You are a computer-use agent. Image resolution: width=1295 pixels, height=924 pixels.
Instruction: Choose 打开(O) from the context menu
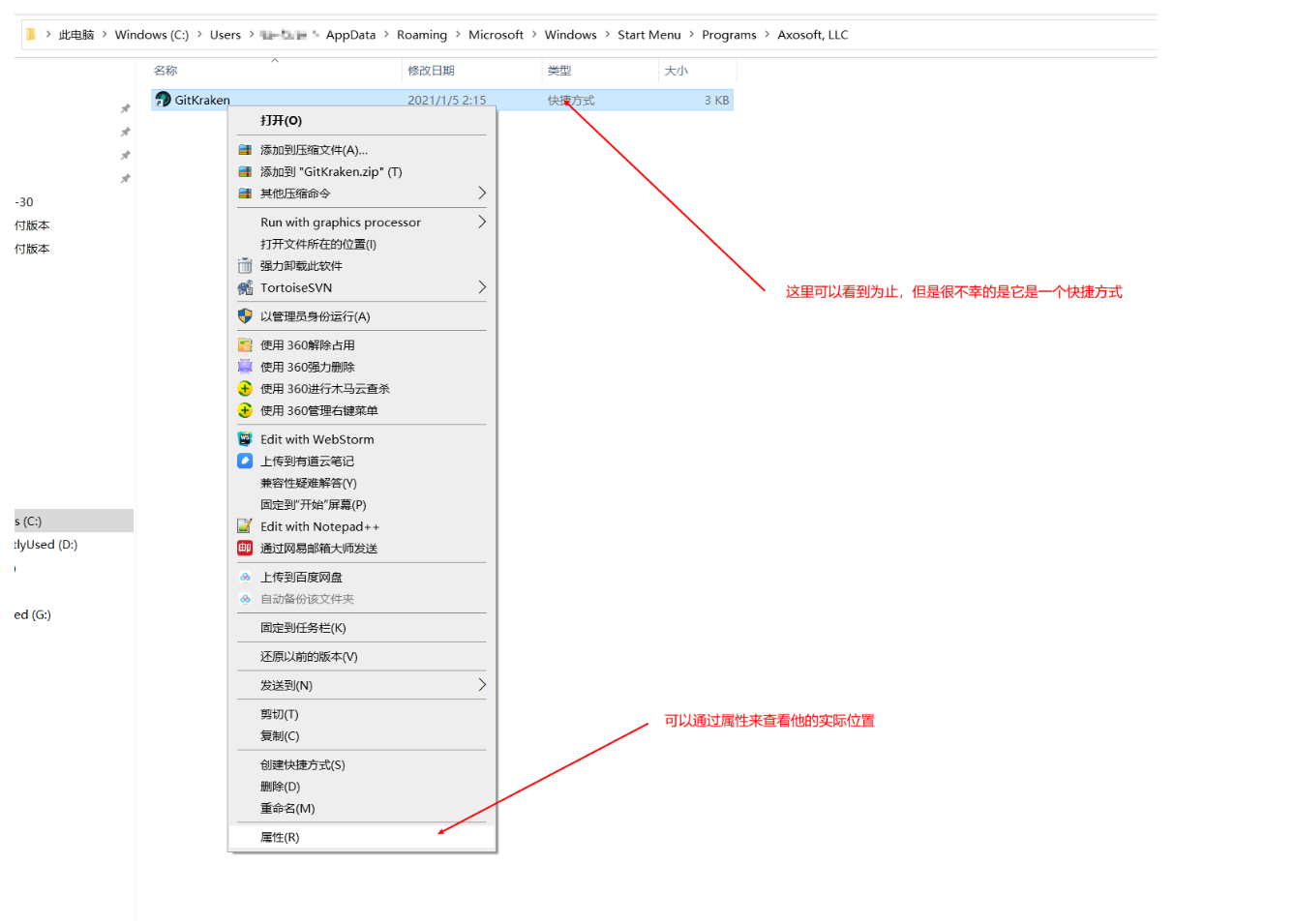[362, 121]
